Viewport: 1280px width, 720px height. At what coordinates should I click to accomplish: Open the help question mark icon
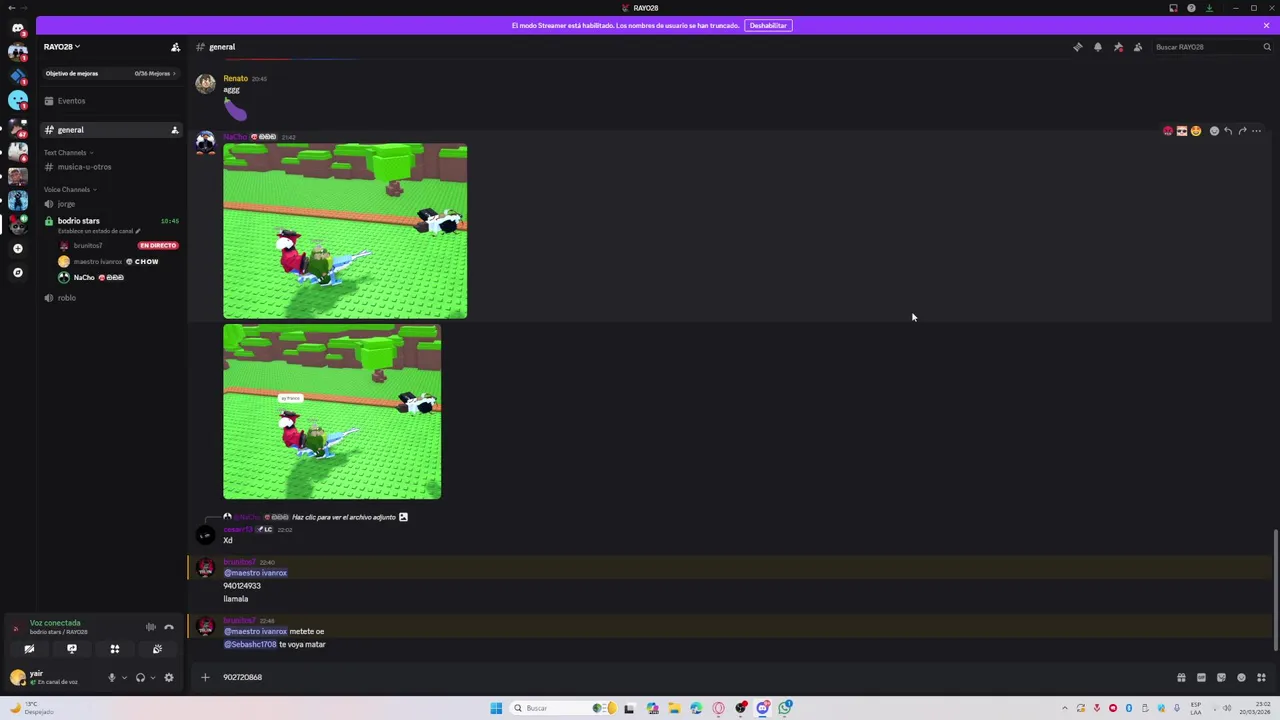point(1191,8)
